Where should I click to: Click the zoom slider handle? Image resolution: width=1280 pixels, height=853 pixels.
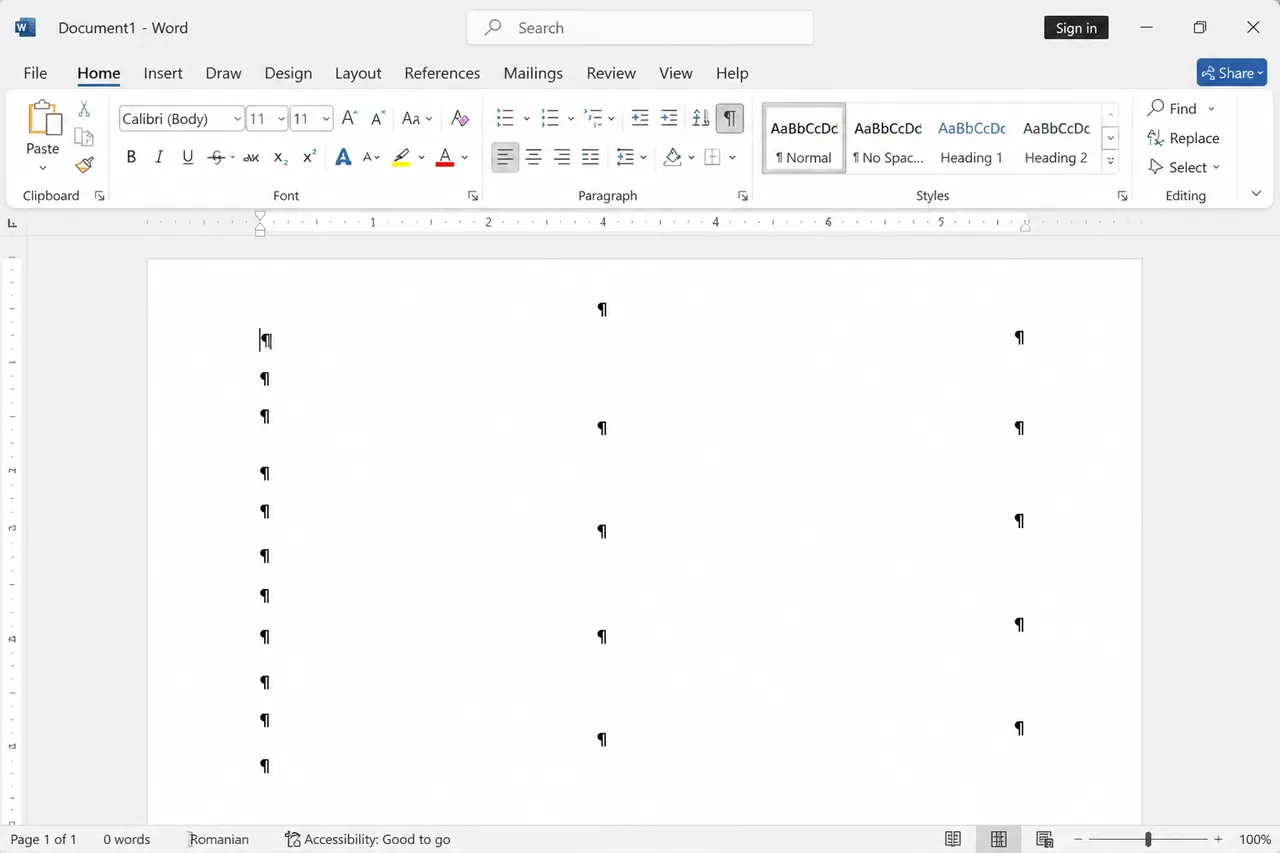coord(1148,839)
